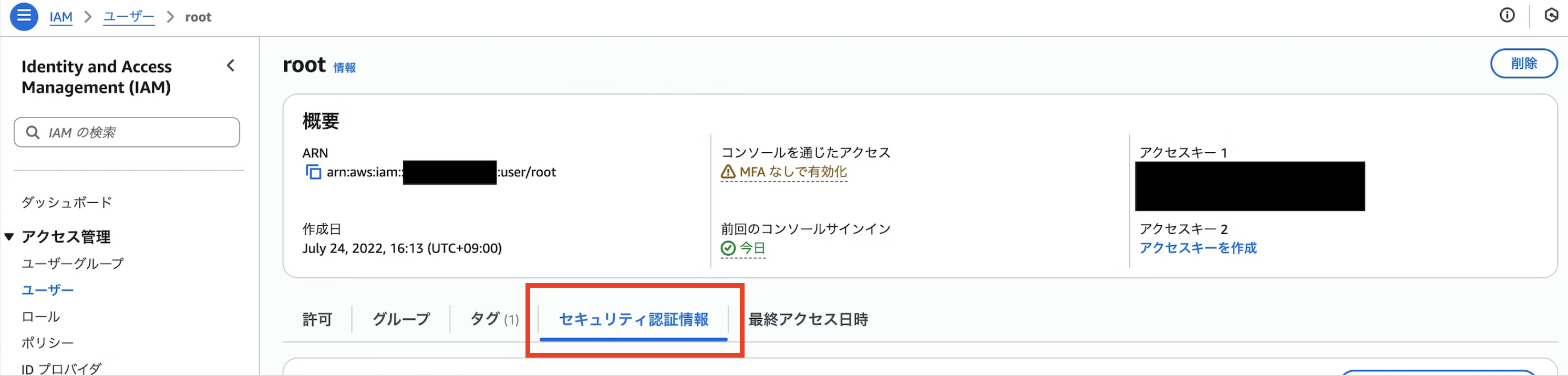This screenshot has height=376, width=1568.
Task: Click the IAM breadcrumb link
Action: tap(61, 17)
